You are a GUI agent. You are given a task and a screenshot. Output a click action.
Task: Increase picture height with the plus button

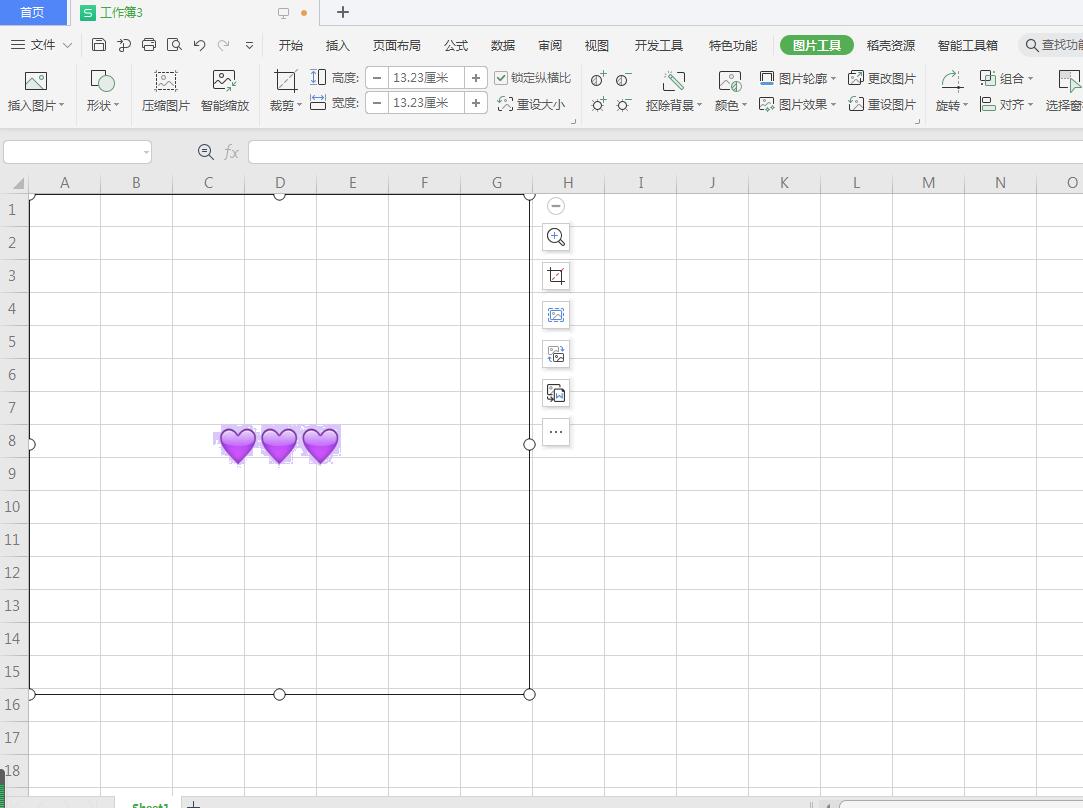pos(476,78)
